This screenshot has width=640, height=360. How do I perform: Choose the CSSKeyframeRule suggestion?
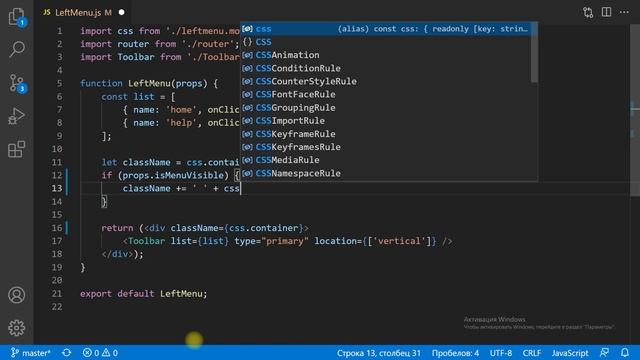pyautogui.click(x=386, y=134)
